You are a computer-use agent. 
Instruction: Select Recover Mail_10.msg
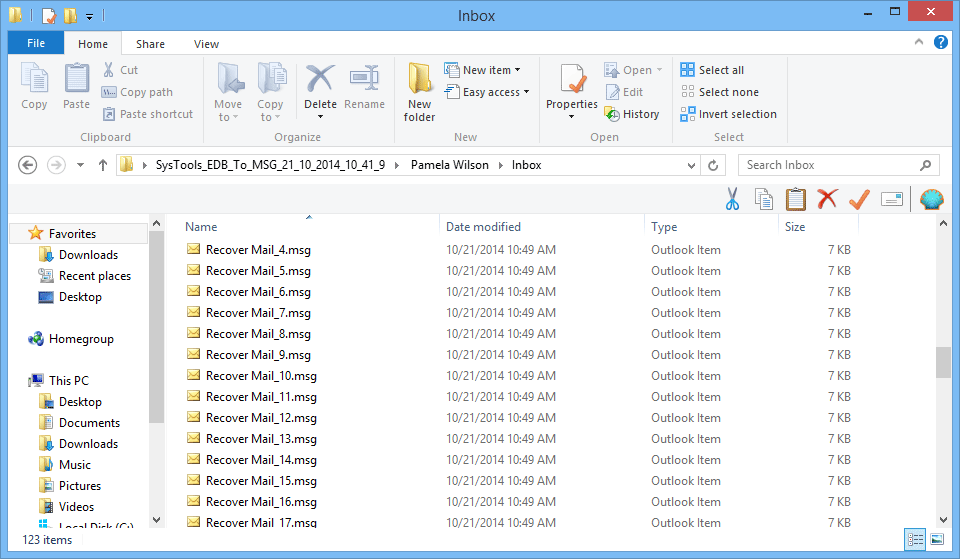(x=261, y=376)
